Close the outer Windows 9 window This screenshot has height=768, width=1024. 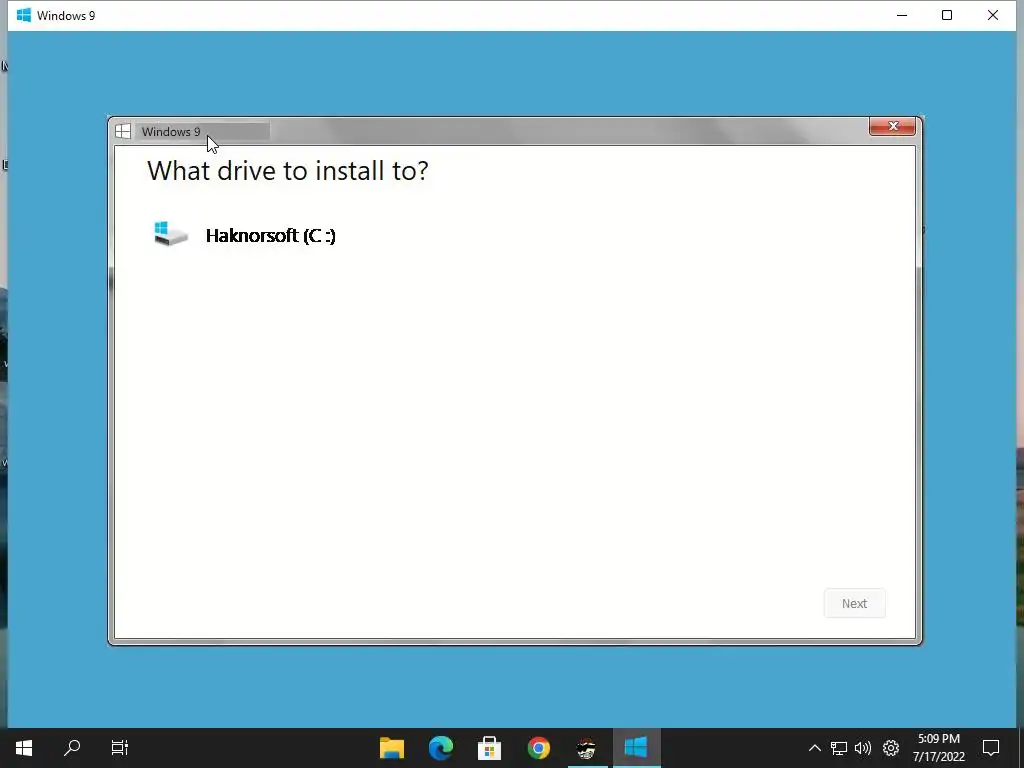point(993,15)
